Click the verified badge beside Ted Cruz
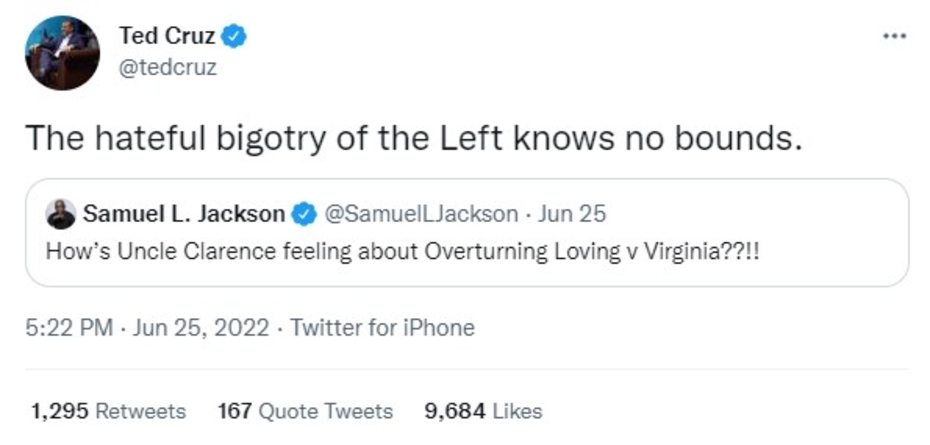 234,38
